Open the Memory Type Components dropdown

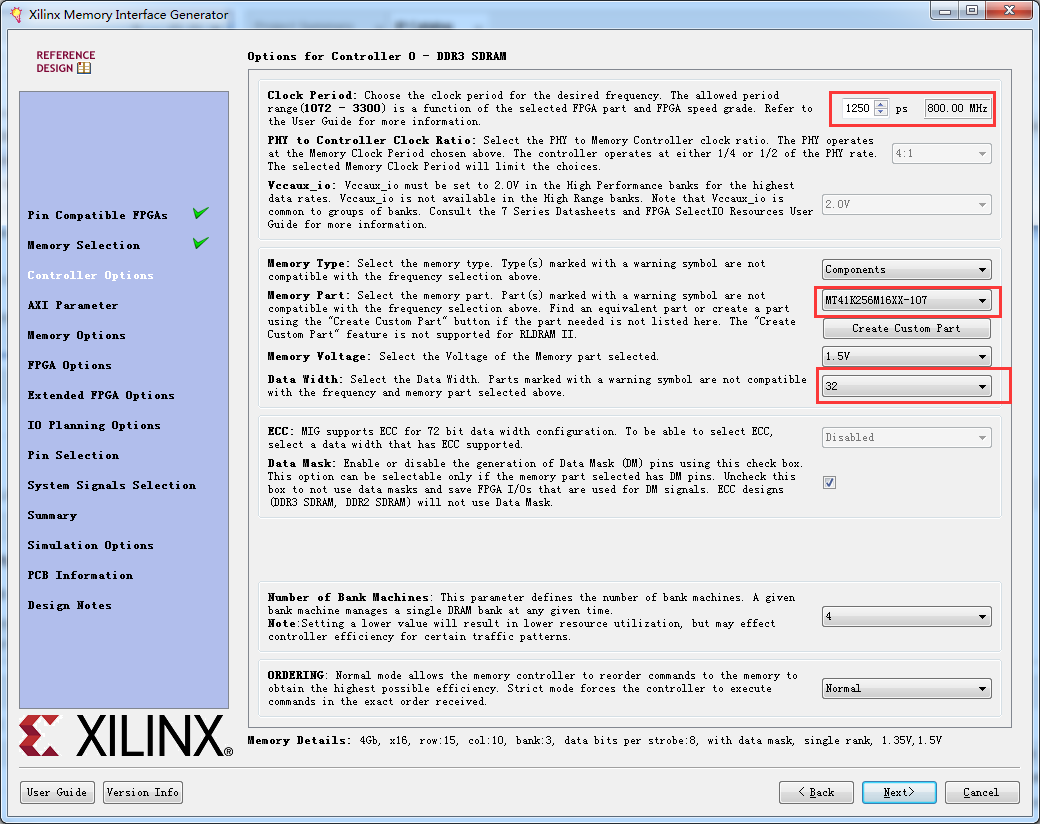click(x=907, y=269)
